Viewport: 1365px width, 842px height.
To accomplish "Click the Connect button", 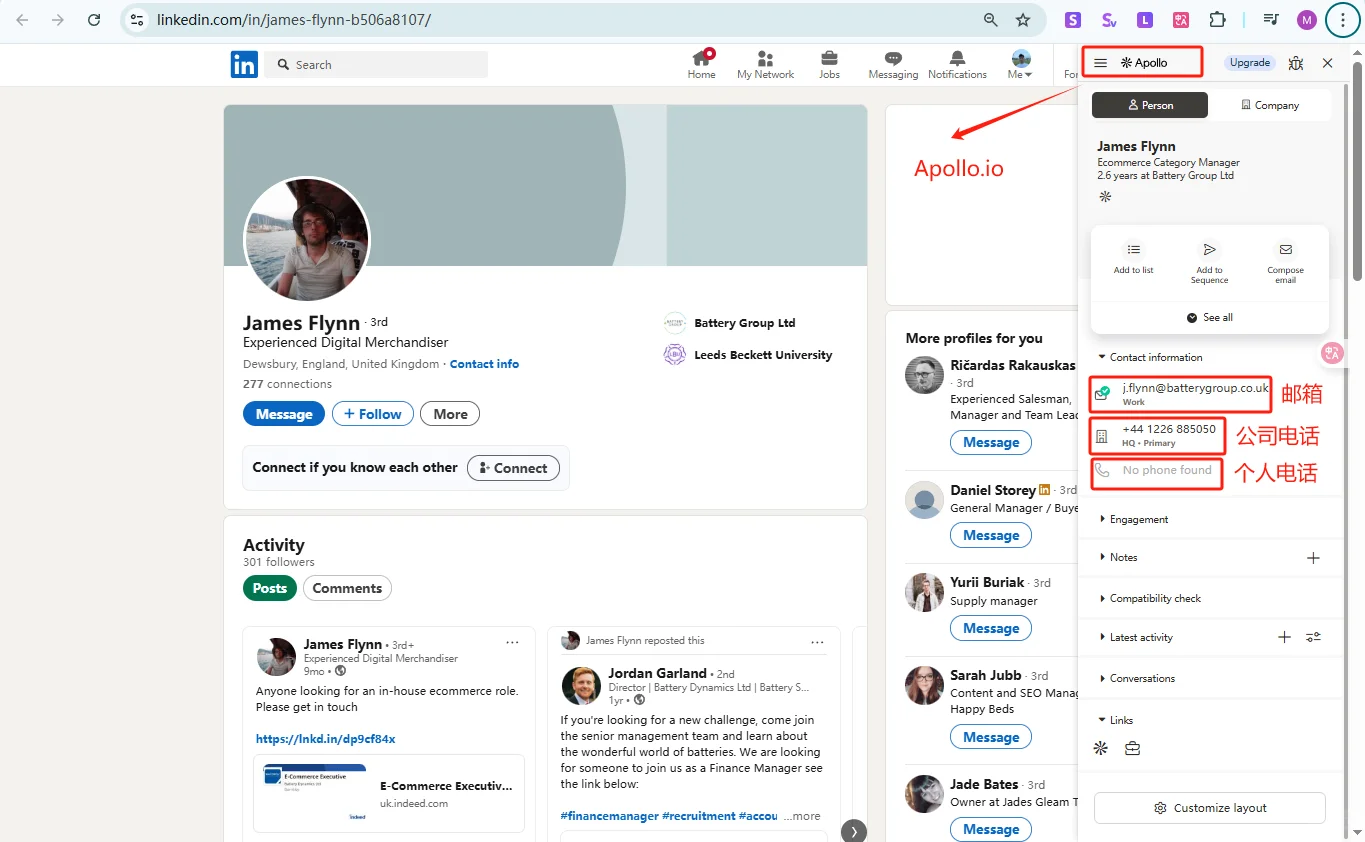I will point(513,468).
